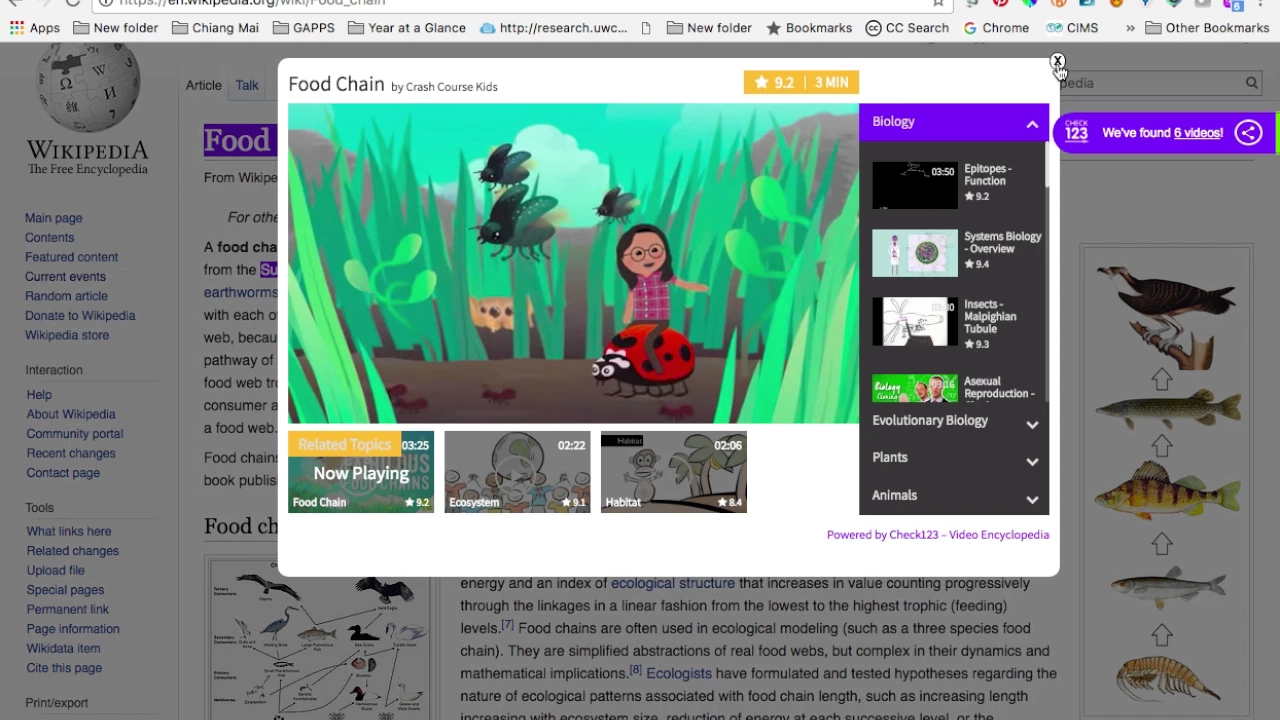The height and width of the screenshot is (720, 1280).
Task: Switch to the Talk tab
Action: [247, 85]
